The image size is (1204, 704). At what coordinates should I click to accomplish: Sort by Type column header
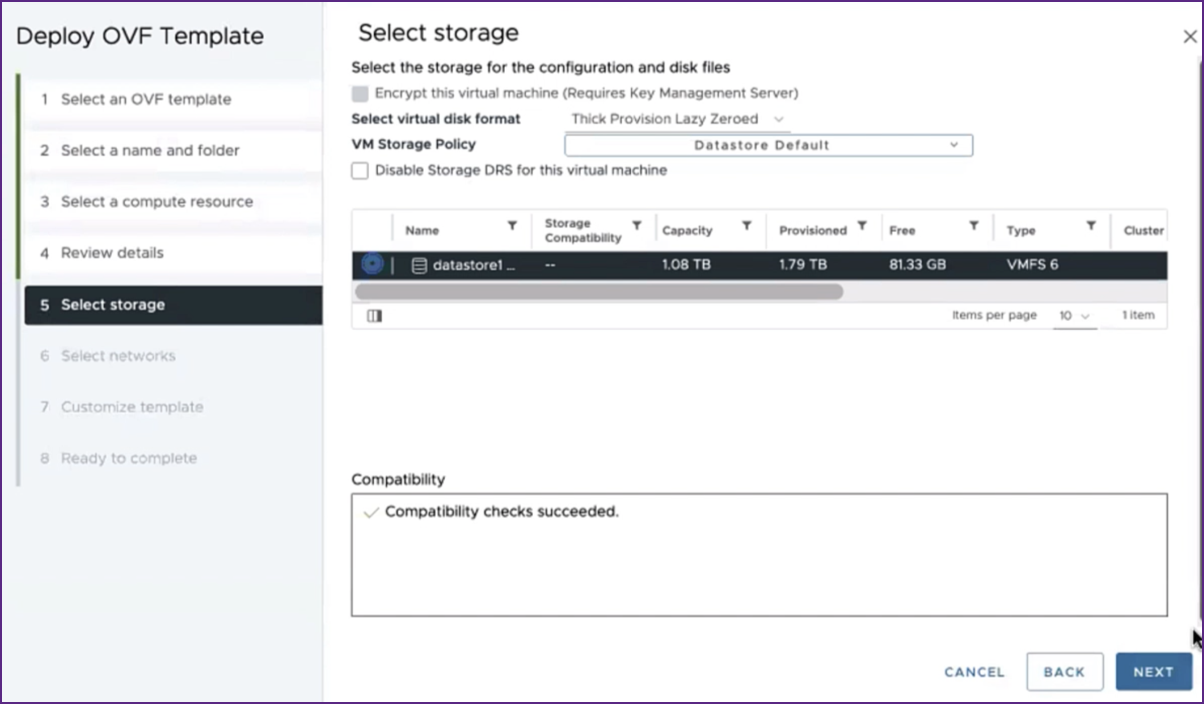[1021, 230]
